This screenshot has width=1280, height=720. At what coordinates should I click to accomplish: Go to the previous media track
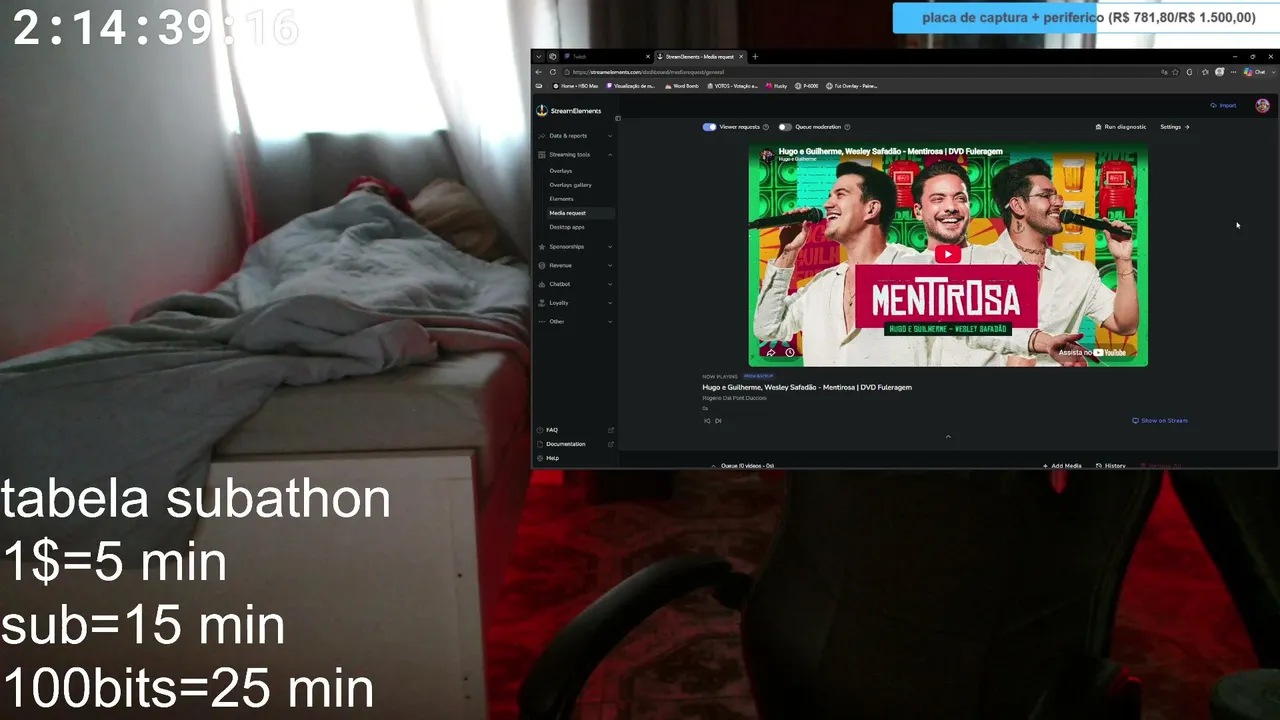(x=707, y=421)
